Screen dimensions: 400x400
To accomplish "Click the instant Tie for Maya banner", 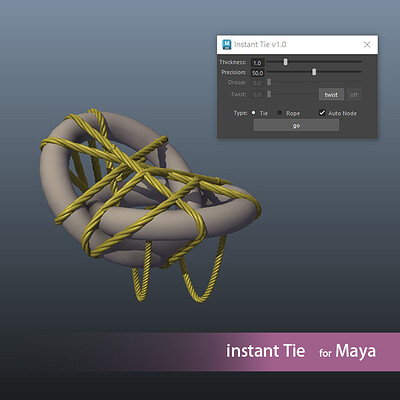I will click(301, 351).
